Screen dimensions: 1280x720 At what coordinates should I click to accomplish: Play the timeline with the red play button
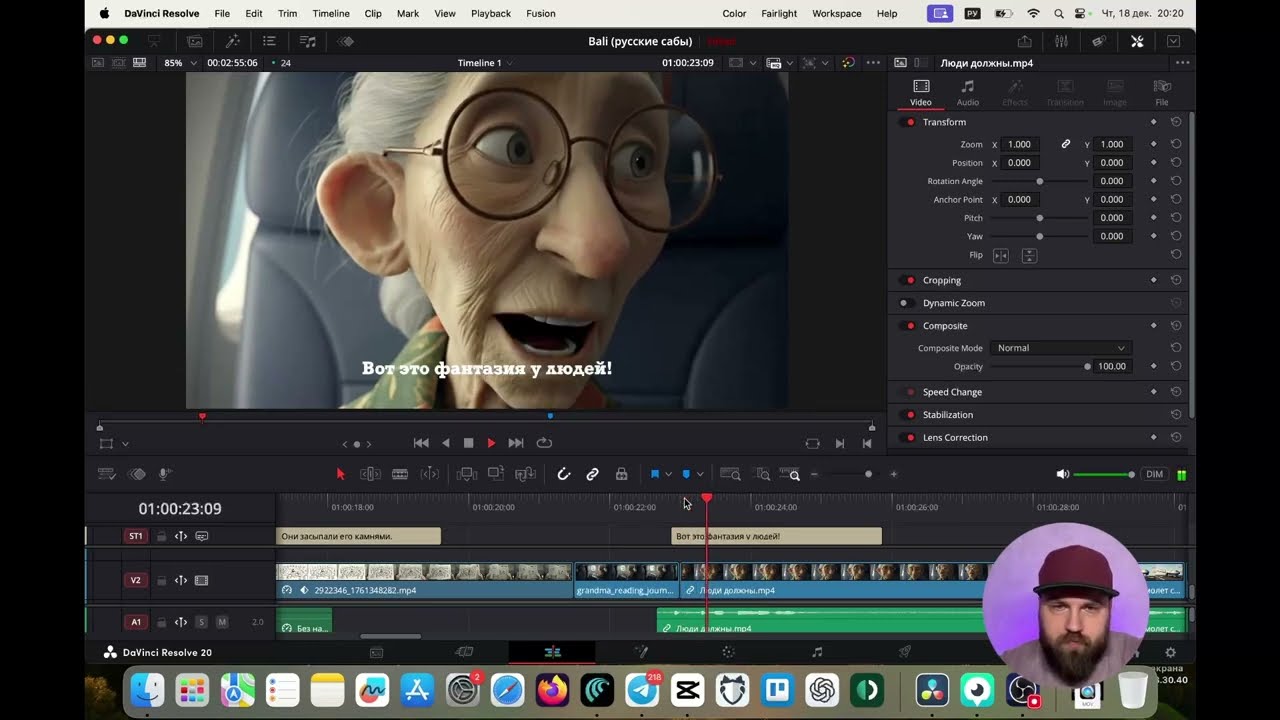(491, 443)
